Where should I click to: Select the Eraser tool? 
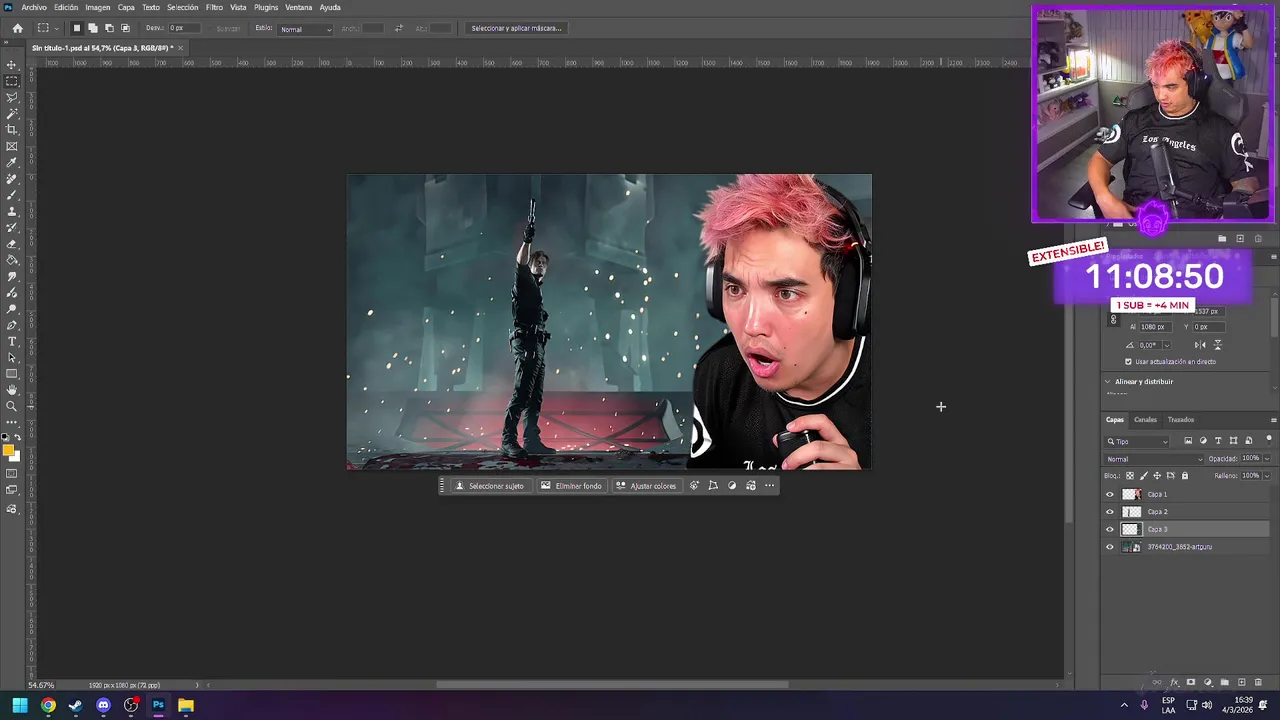point(12,244)
